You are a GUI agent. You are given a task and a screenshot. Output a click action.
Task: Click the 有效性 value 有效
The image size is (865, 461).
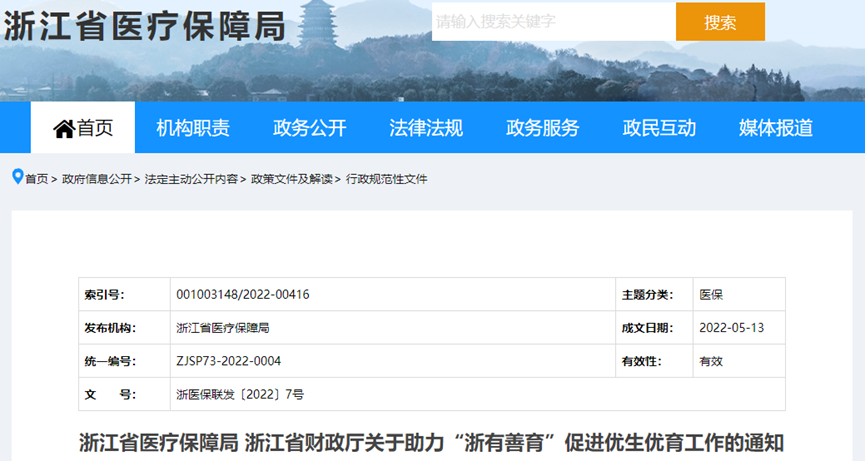711,361
